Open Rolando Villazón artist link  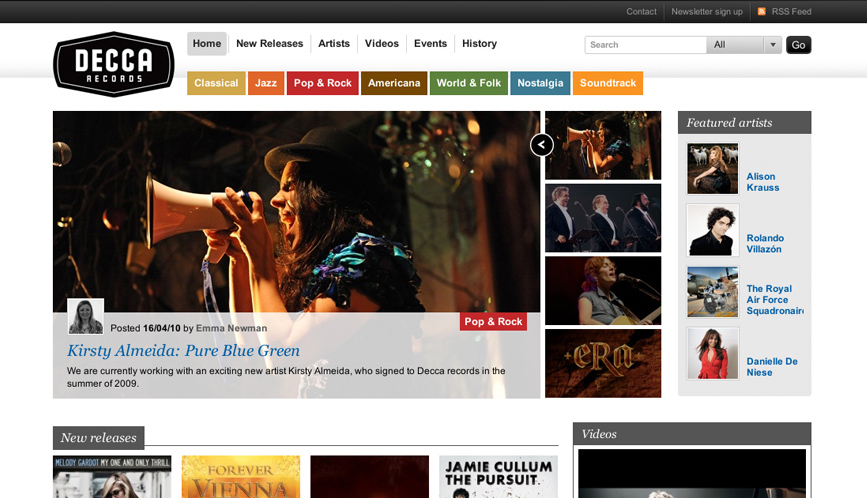pyautogui.click(x=765, y=244)
